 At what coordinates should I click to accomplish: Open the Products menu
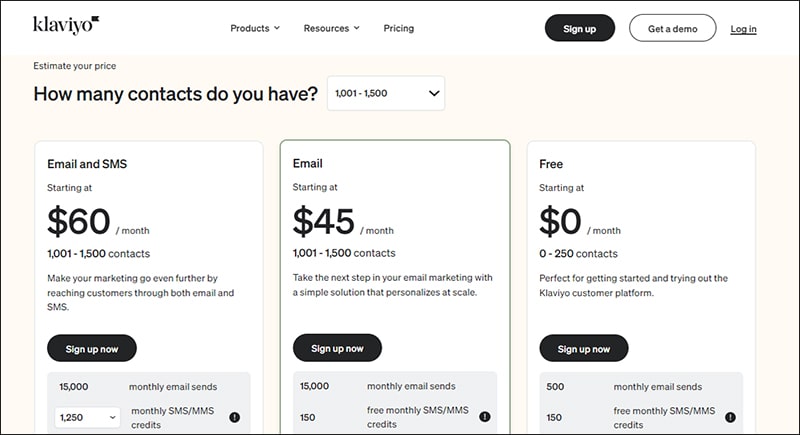pos(255,29)
